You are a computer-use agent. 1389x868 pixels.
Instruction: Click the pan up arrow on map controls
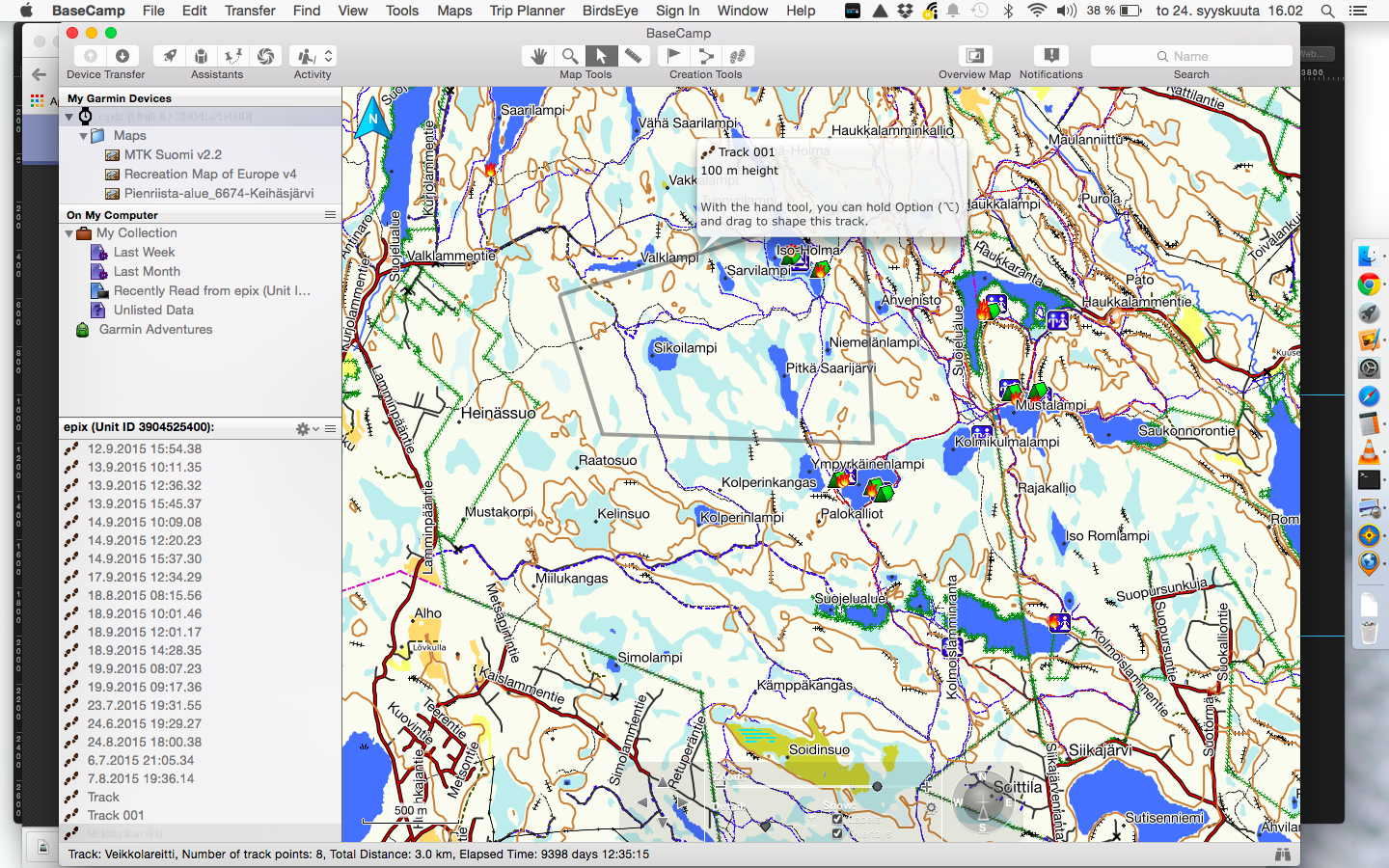(x=663, y=782)
